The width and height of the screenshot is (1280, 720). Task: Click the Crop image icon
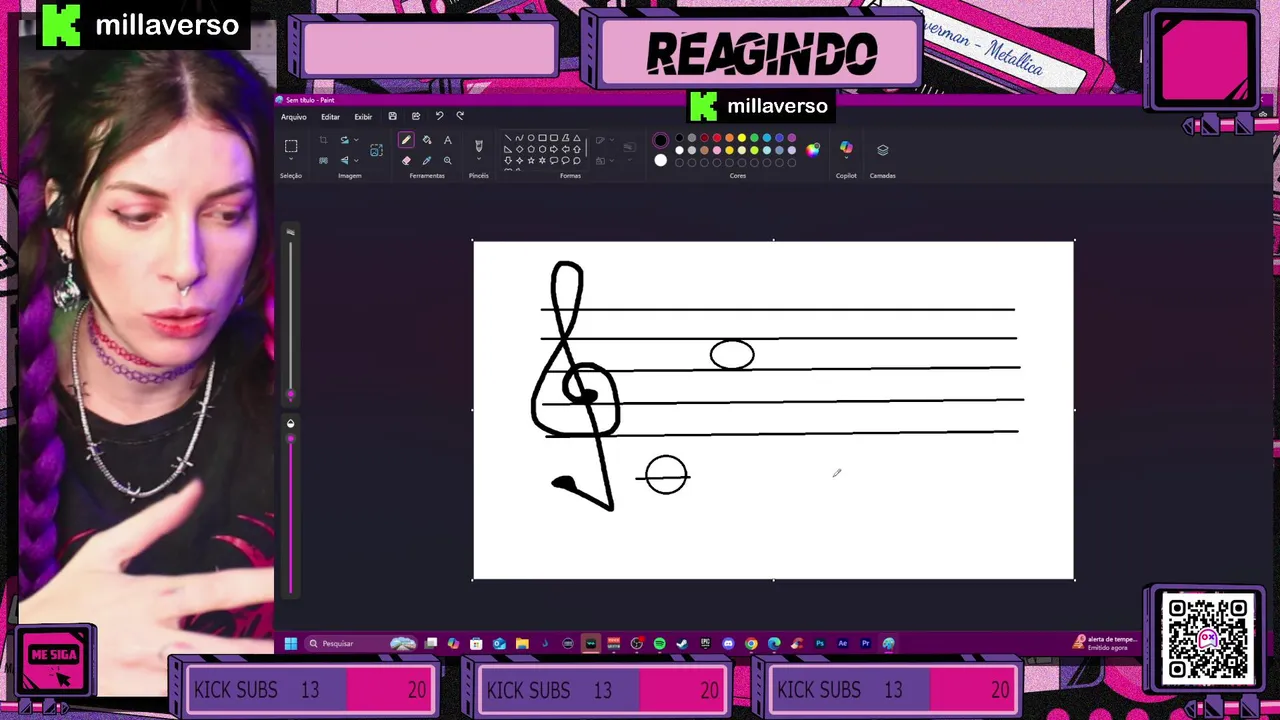click(x=323, y=140)
